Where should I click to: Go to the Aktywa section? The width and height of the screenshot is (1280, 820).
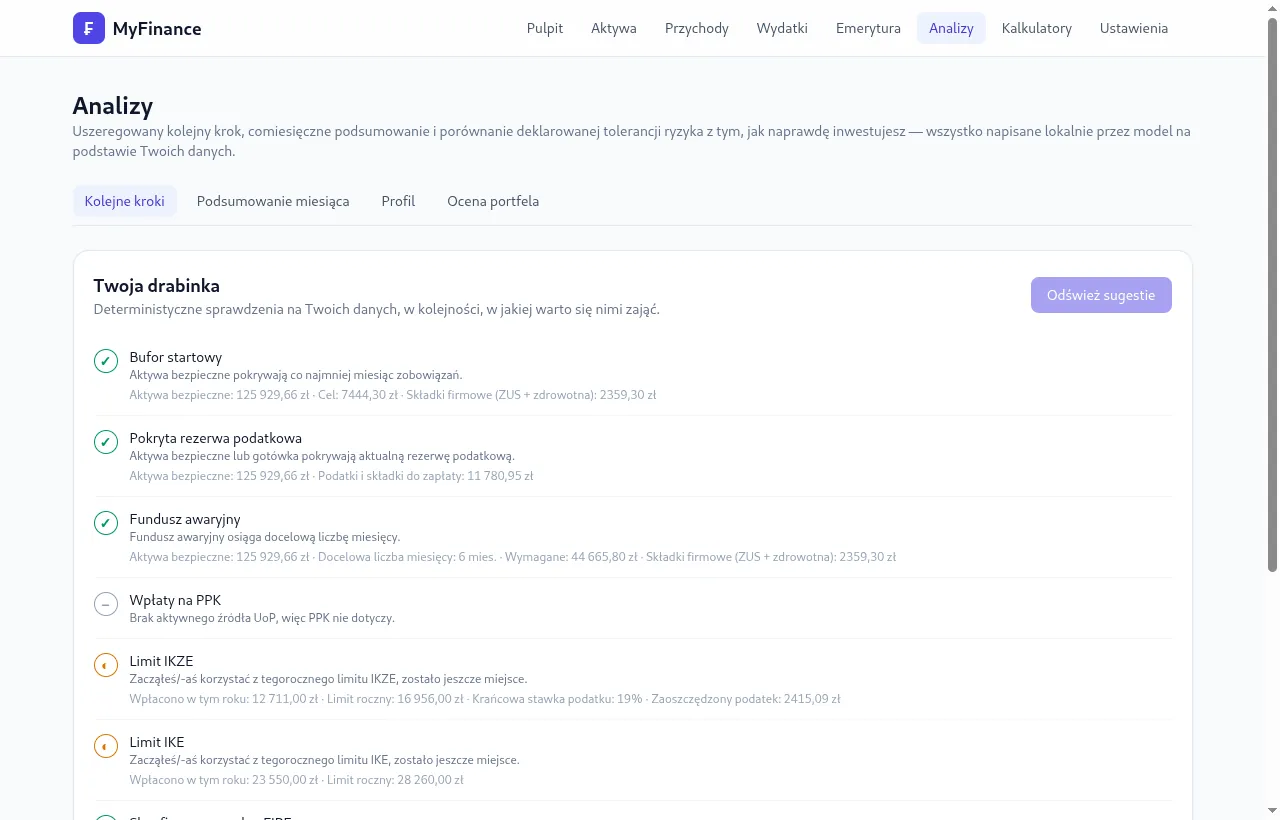point(614,28)
